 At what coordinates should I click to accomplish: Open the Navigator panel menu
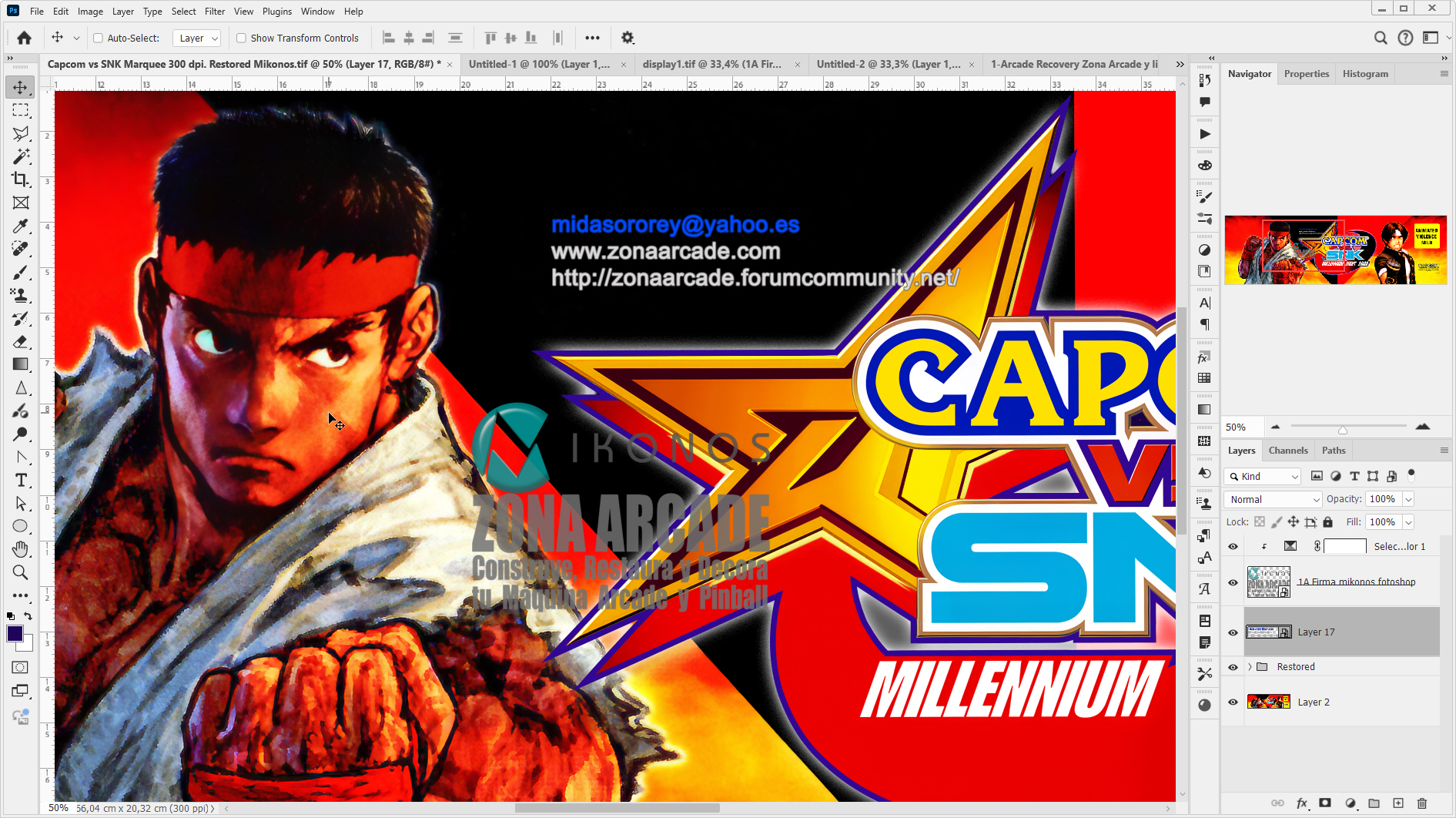[x=1444, y=74]
